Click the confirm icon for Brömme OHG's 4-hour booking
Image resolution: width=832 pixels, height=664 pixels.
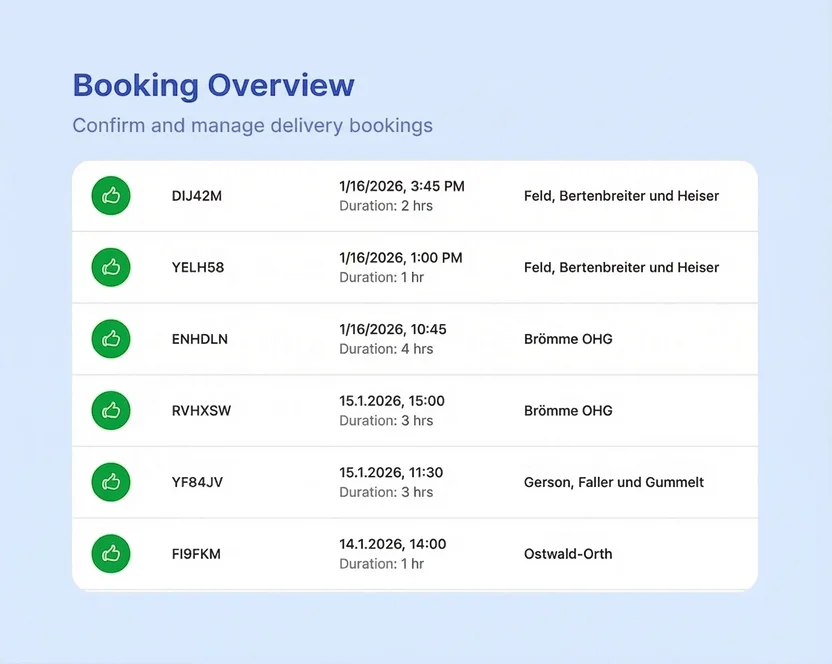tap(110, 339)
